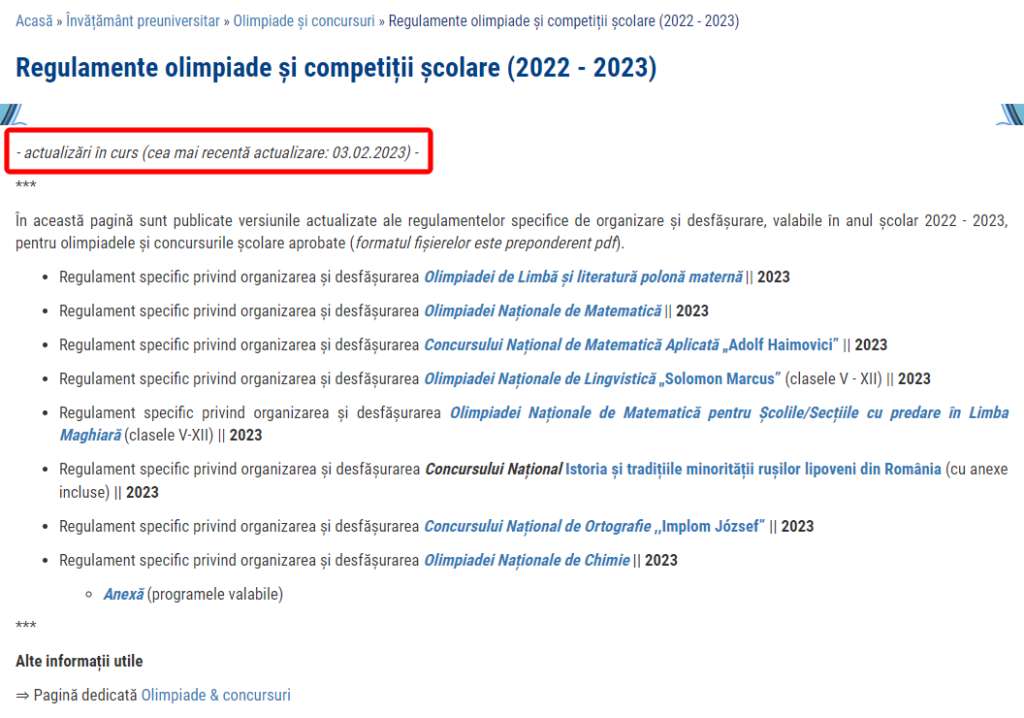1024x718 pixels.
Task: Open the Olimpiadei Naționale de Chimie regulation
Action: (526, 560)
